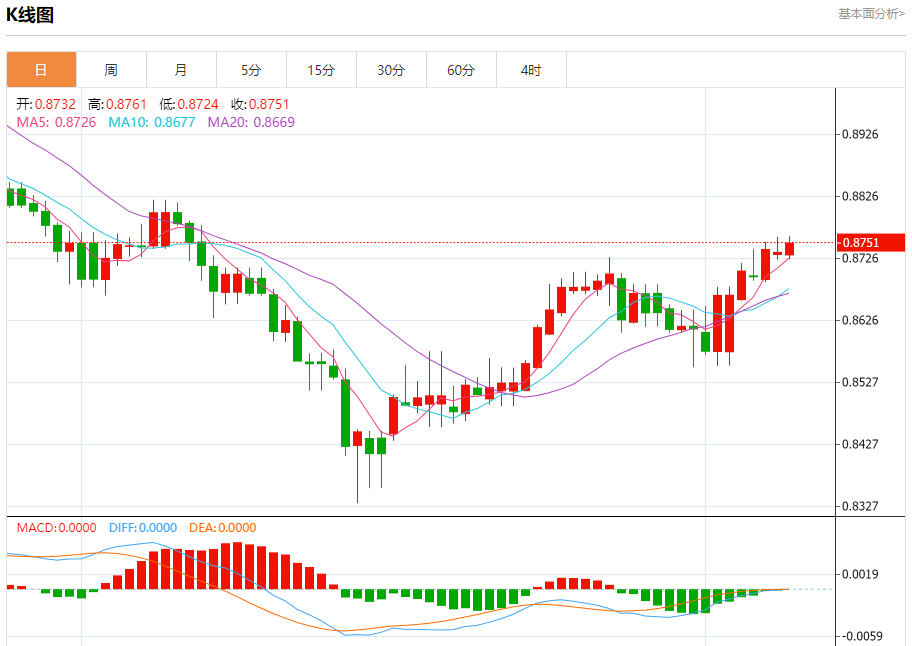Click the 0.8826 price axis label
Screen dimensions: 912x646
pos(860,196)
